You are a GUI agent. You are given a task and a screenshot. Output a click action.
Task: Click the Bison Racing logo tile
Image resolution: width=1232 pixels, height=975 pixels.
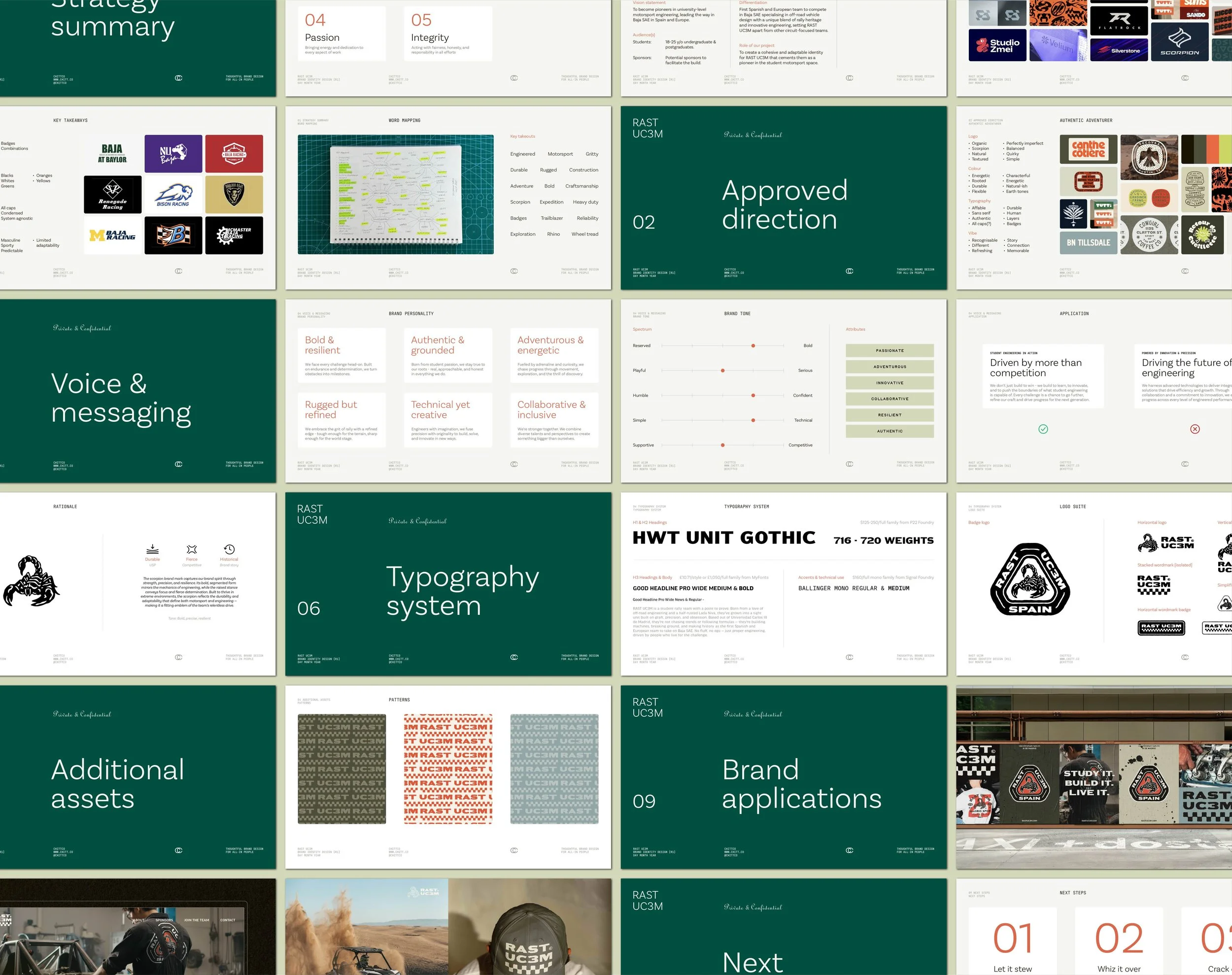[x=173, y=195]
